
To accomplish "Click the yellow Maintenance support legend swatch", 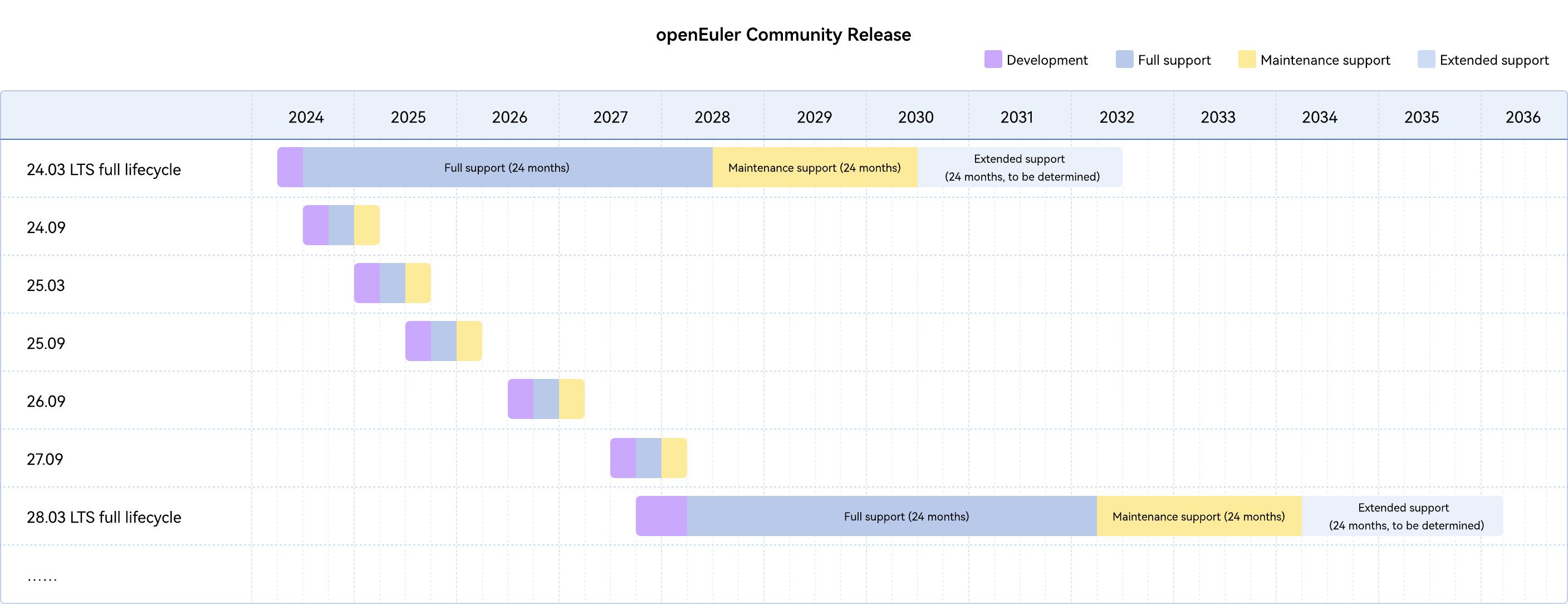I will point(1247,59).
